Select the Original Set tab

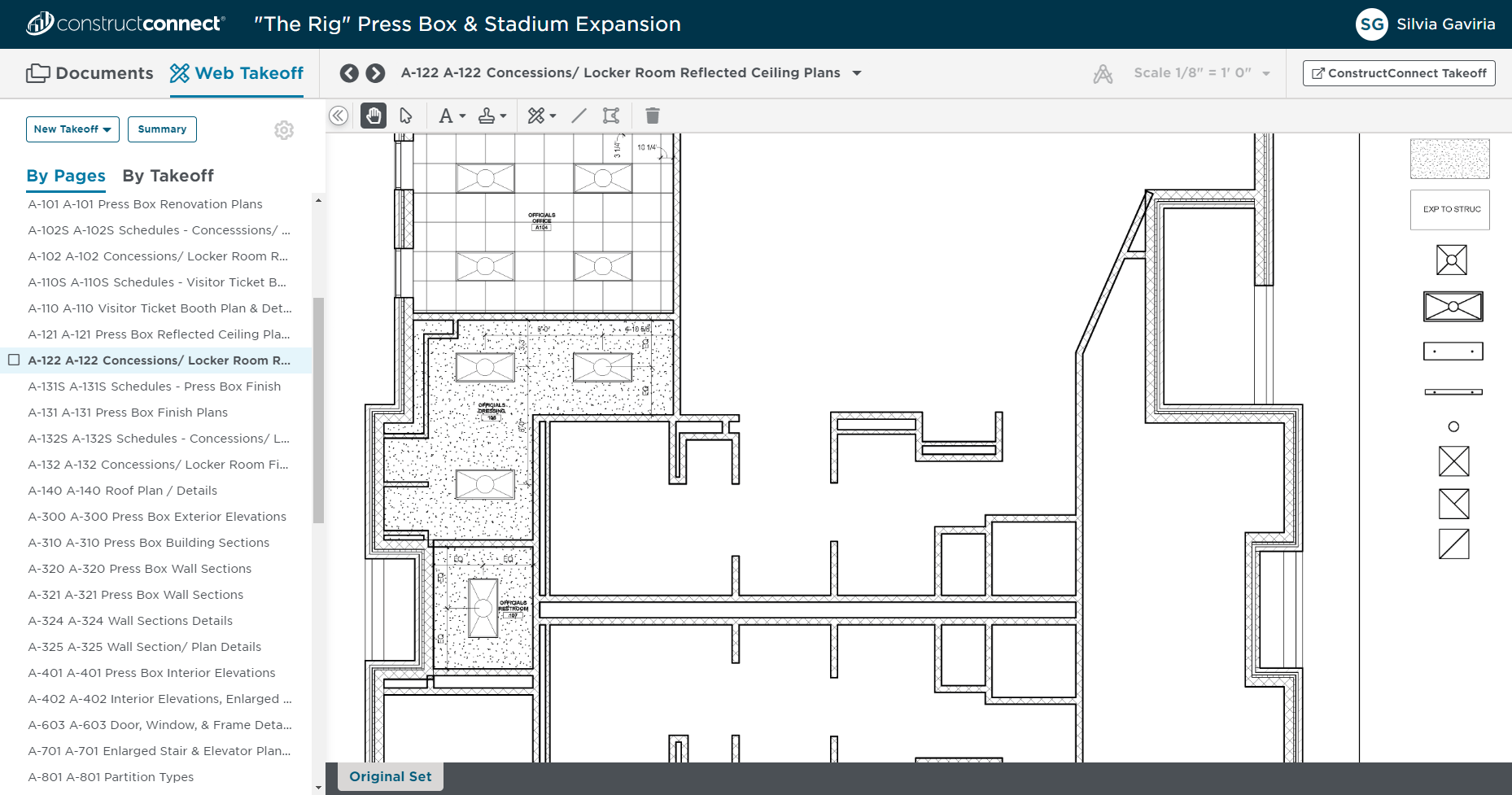[391, 776]
